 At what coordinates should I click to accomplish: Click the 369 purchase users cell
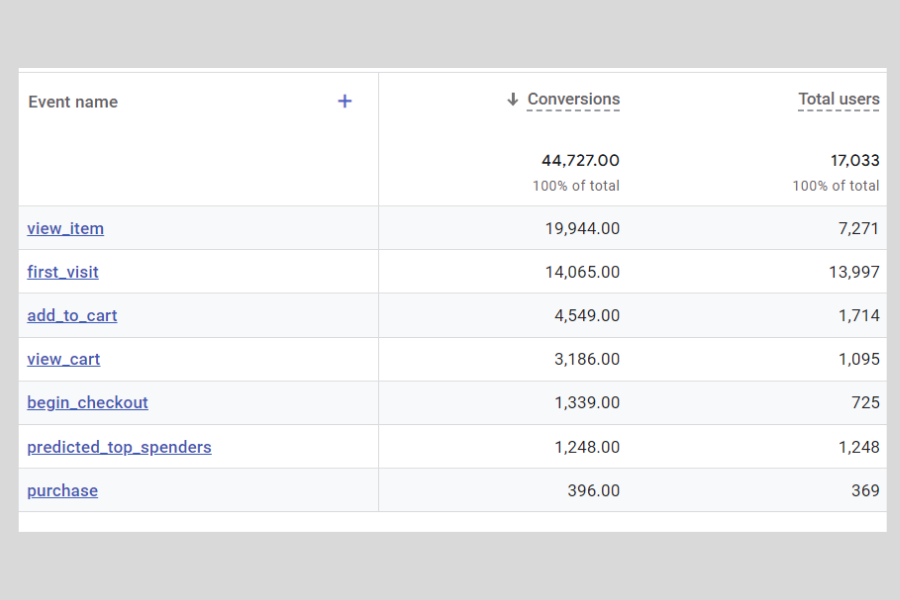pyautogui.click(x=865, y=490)
